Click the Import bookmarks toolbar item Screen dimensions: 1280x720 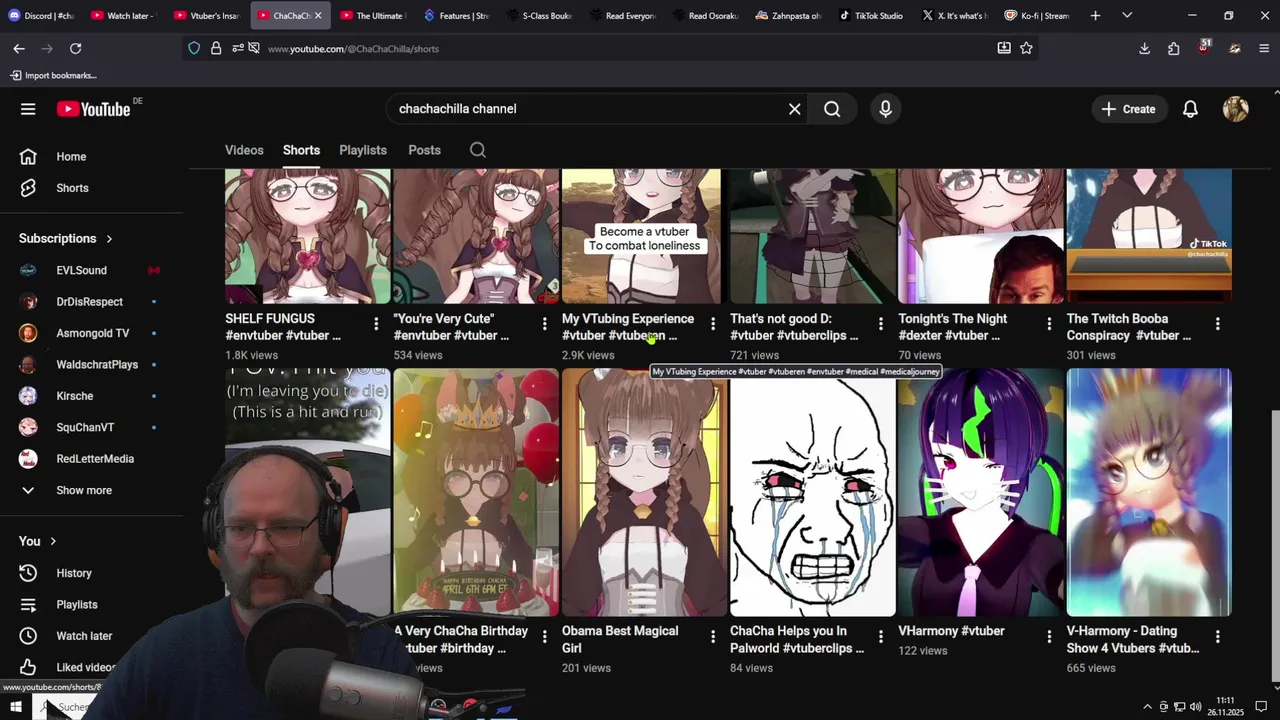53,75
